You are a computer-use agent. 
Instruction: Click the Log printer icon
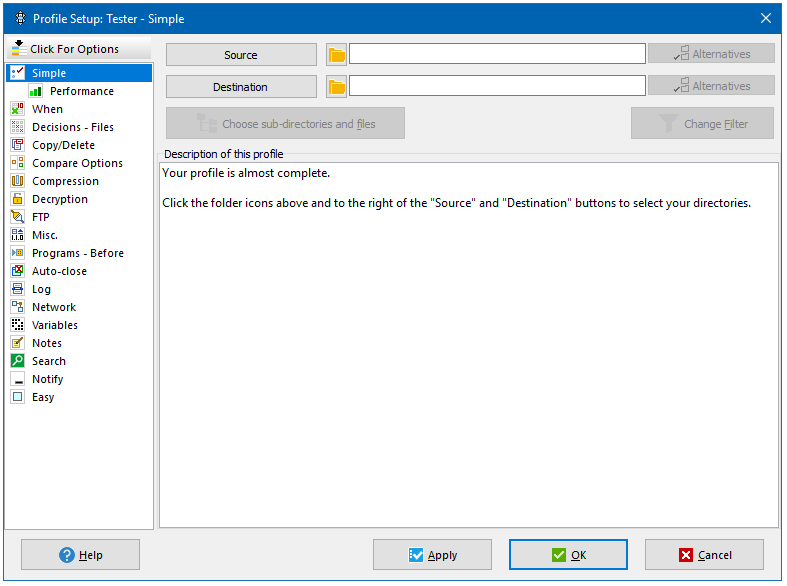[18, 289]
